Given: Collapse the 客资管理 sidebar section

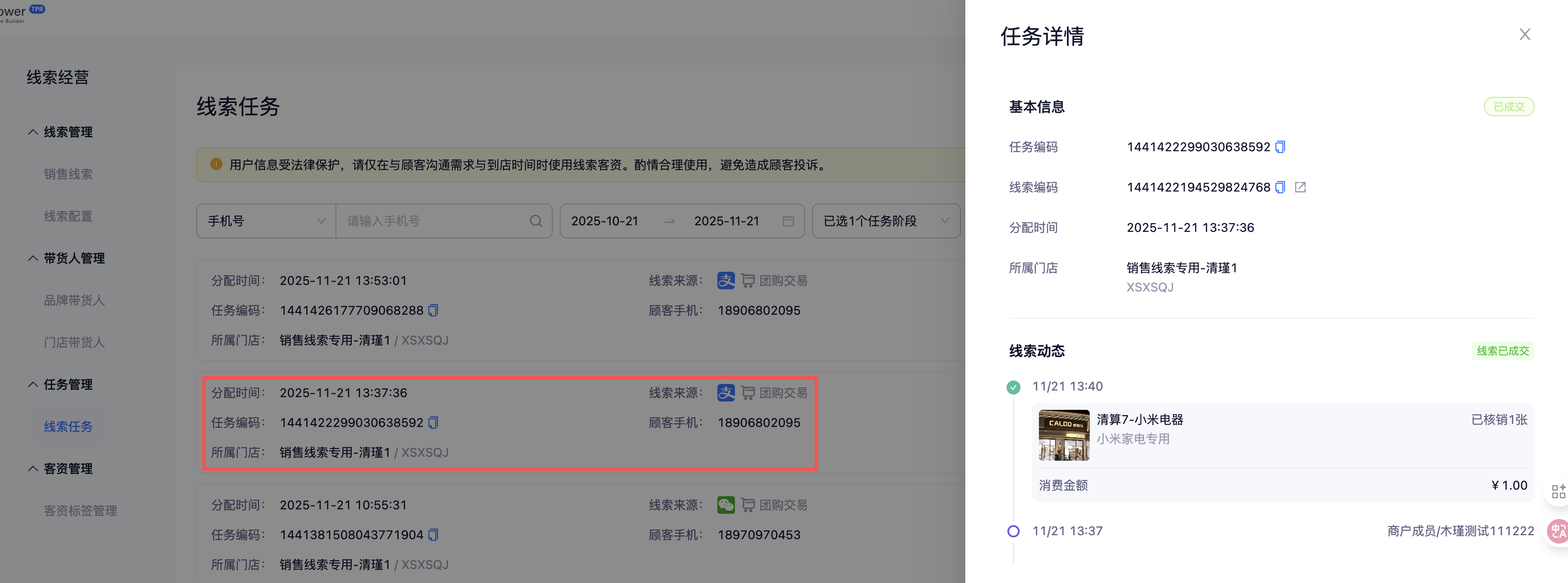Looking at the screenshot, I should pos(33,469).
